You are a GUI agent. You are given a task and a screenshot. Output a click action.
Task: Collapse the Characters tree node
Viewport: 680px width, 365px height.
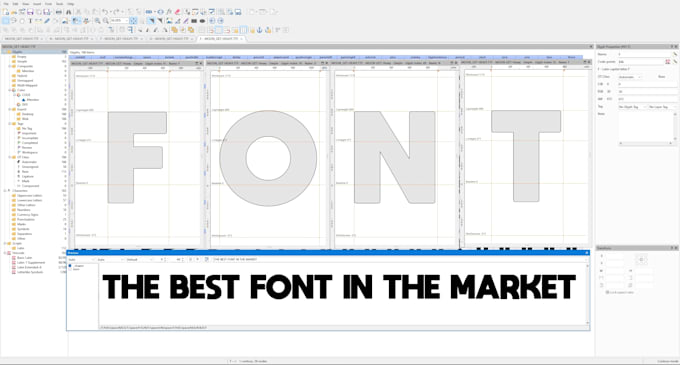5,190
